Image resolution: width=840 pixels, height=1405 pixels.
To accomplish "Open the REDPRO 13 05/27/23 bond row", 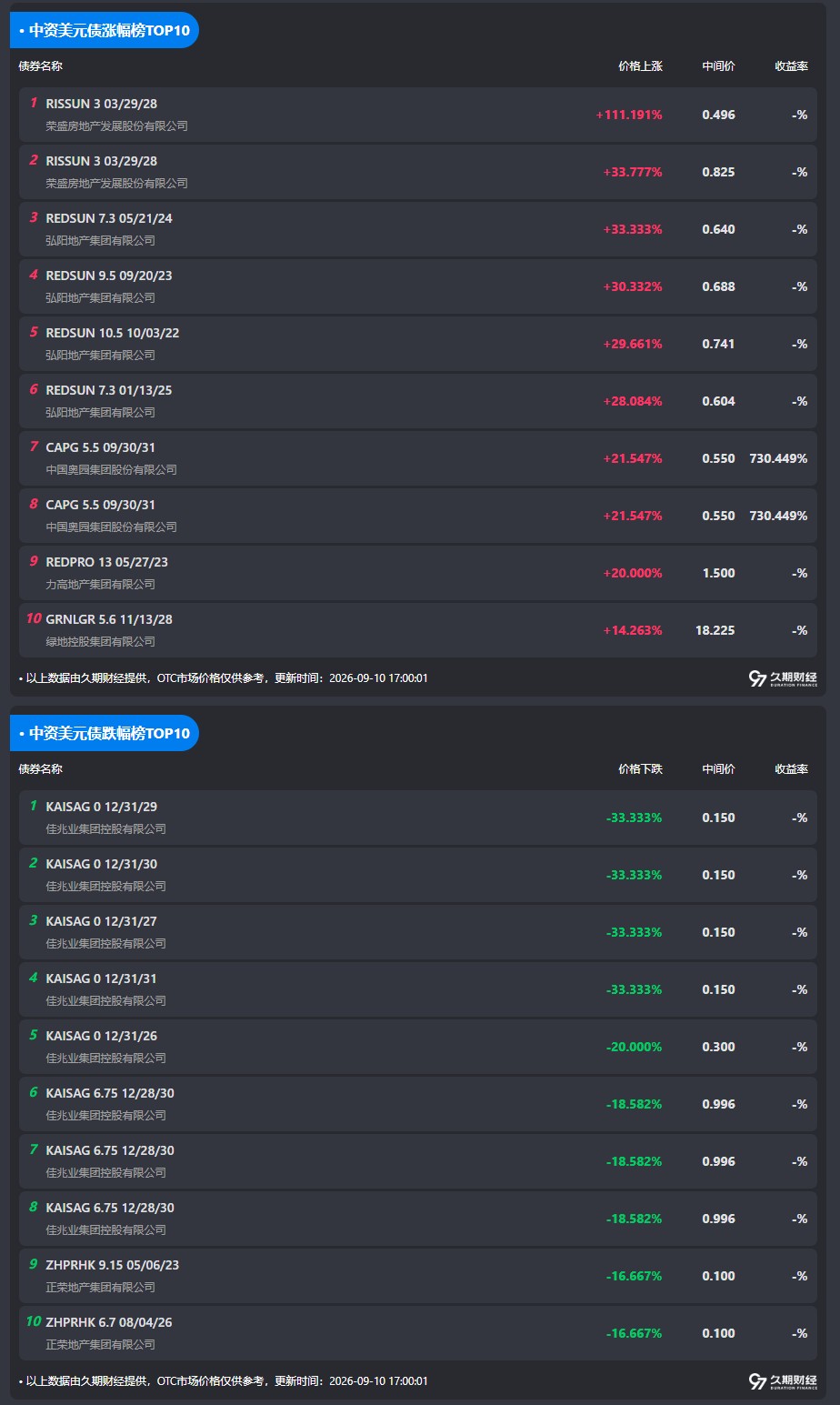I will pyautogui.click(x=418, y=573).
